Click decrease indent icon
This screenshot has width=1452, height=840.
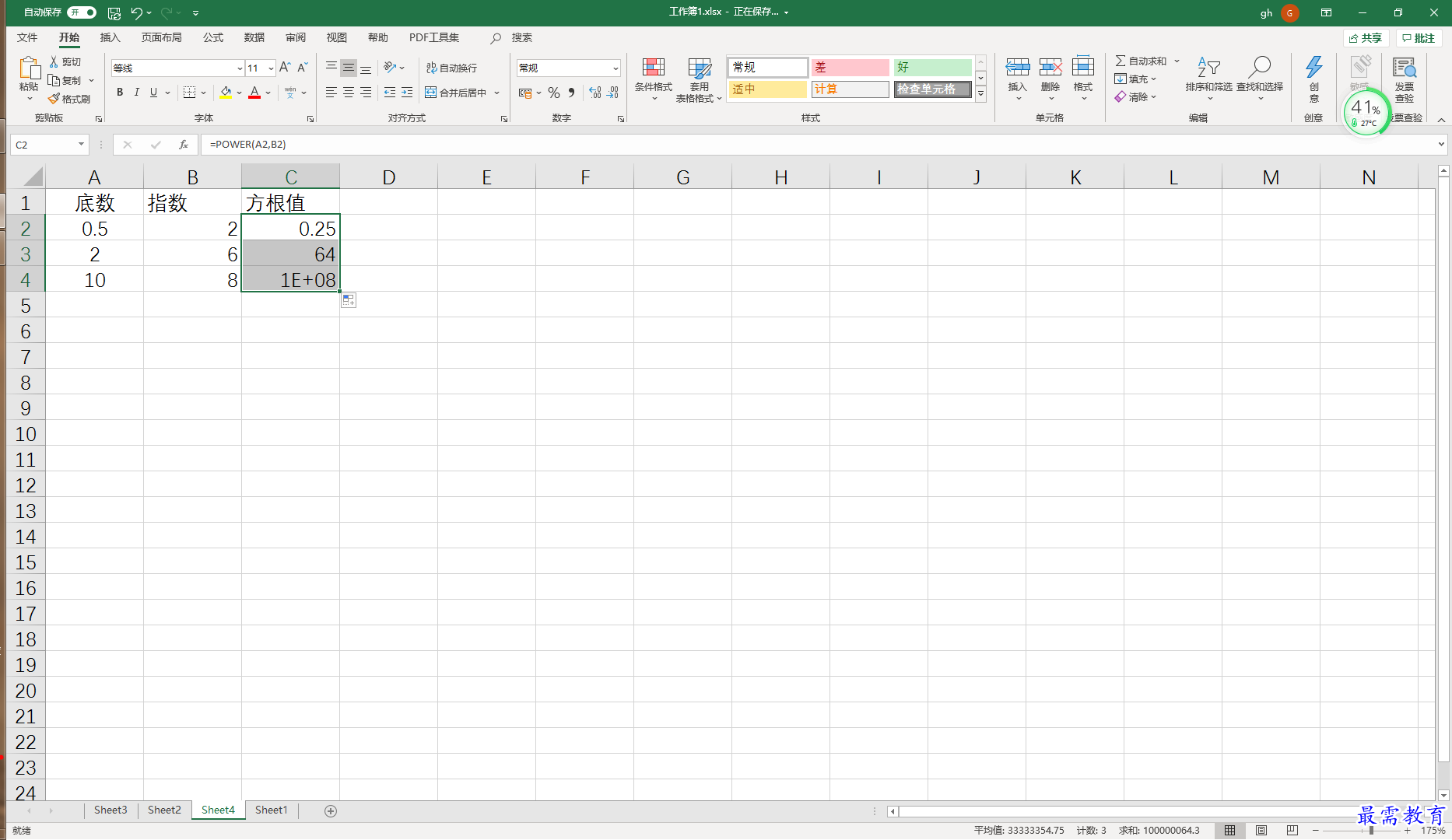pos(390,93)
